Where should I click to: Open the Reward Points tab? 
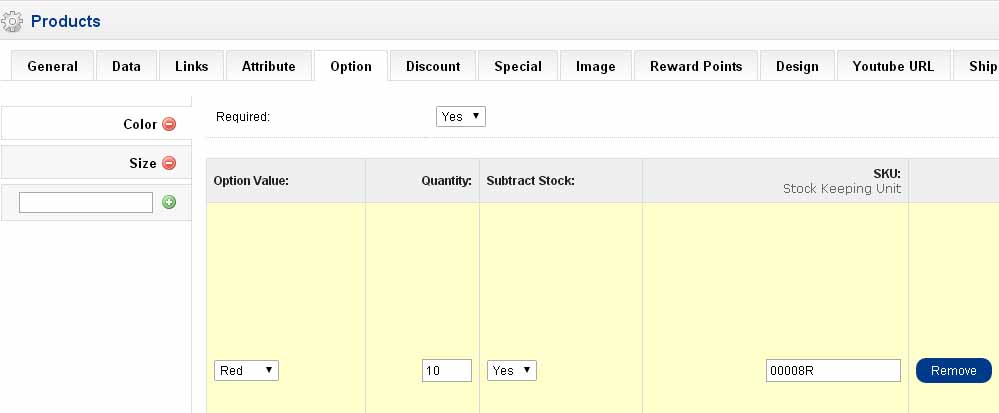[x=696, y=66]
